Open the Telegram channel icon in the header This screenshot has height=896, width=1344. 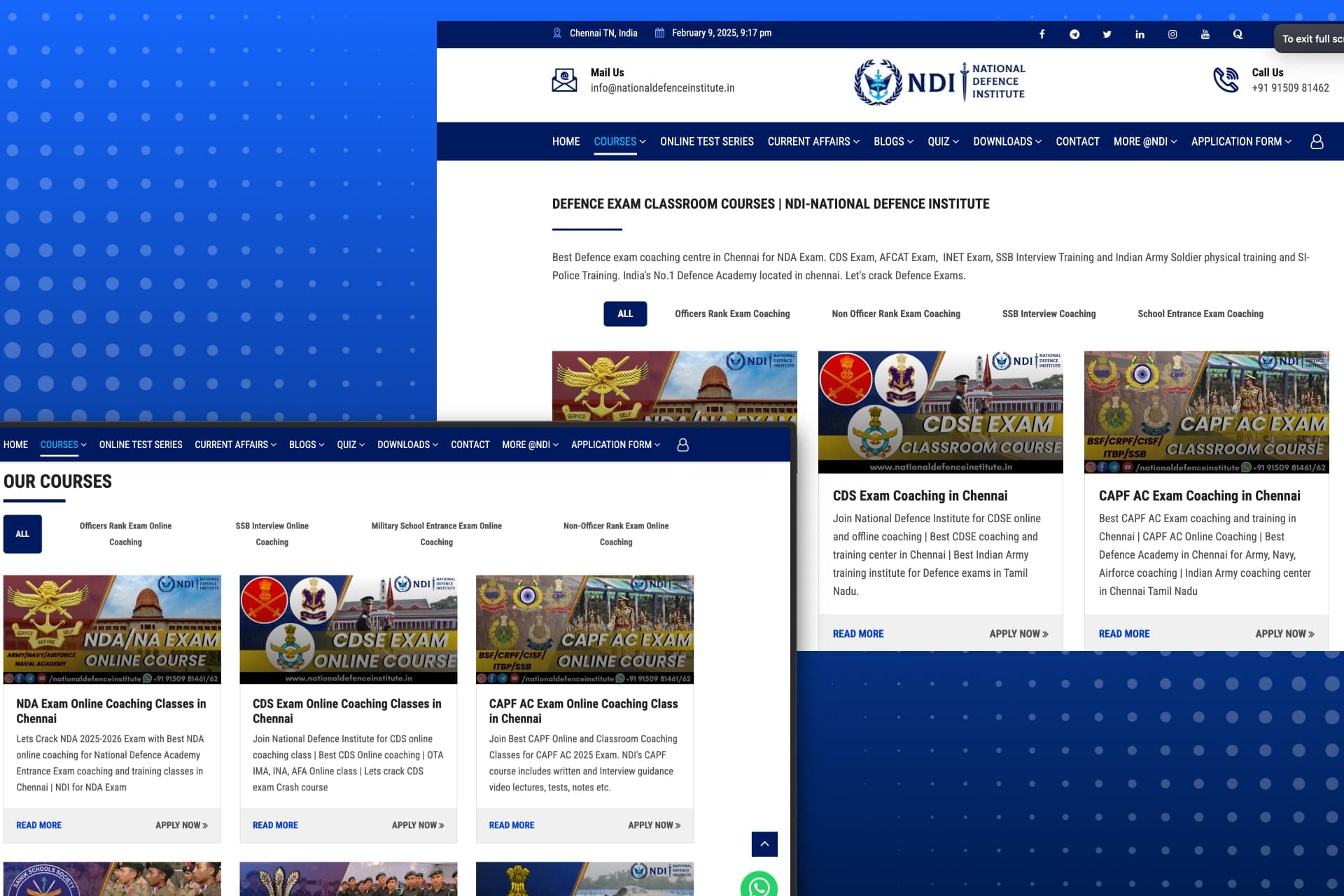(x=1074, y=34)
